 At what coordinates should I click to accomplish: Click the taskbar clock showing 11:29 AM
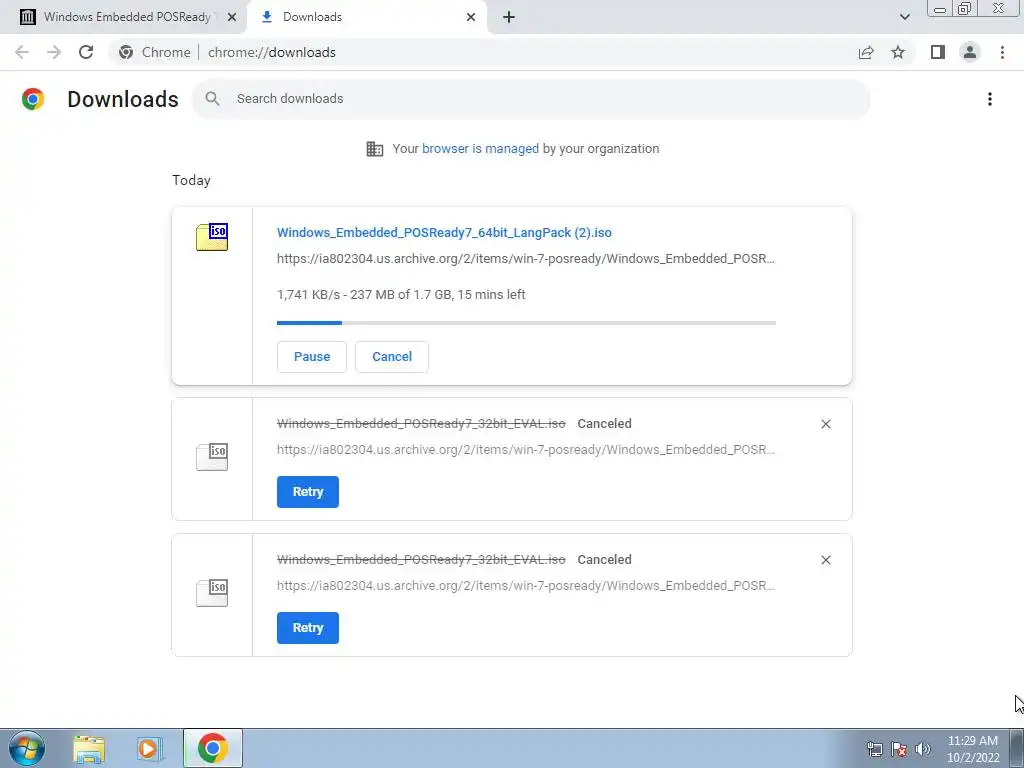973,749
